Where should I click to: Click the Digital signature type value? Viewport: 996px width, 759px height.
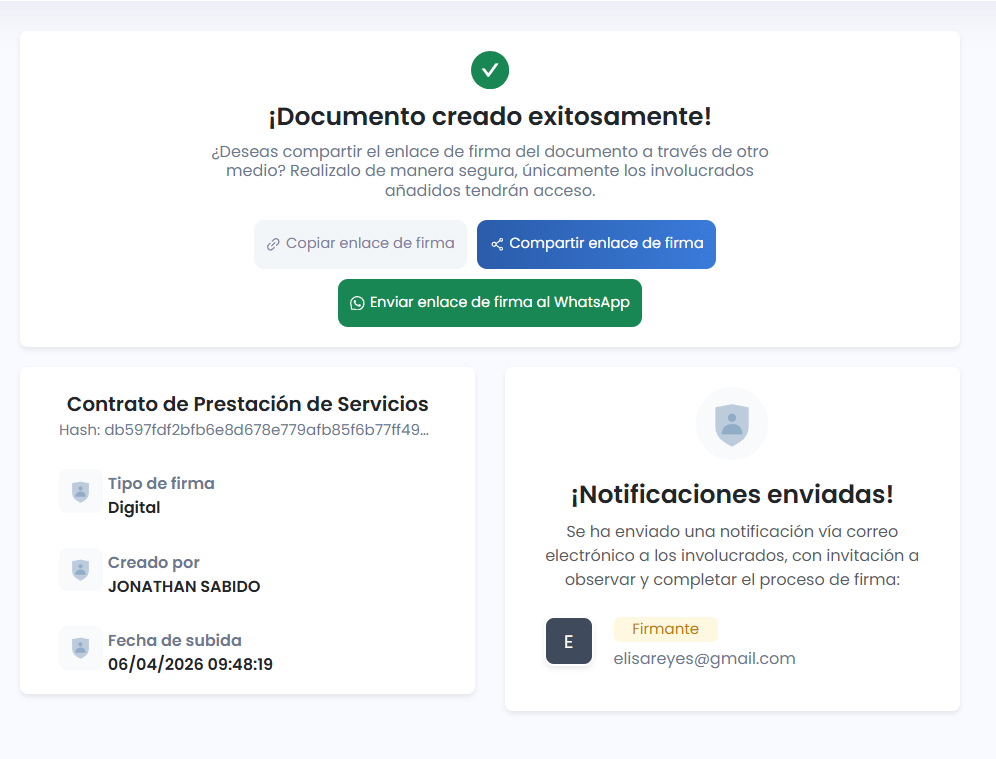pyautogui.click(x=134, y=507)
